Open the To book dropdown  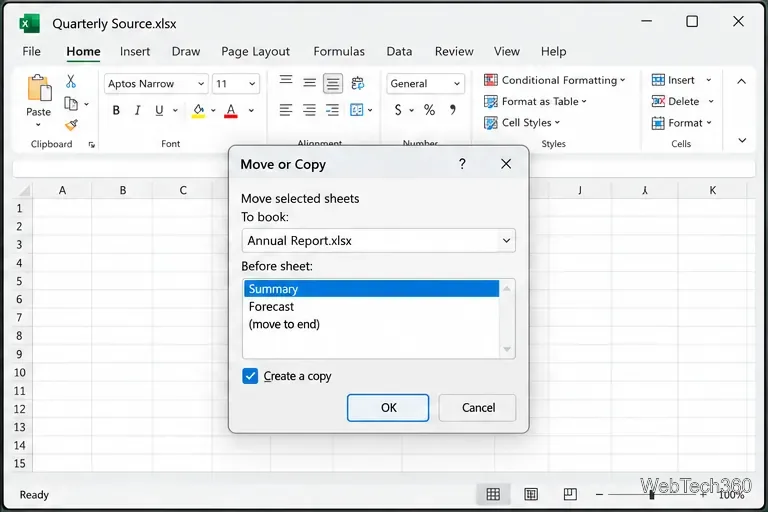click(379, 241)
